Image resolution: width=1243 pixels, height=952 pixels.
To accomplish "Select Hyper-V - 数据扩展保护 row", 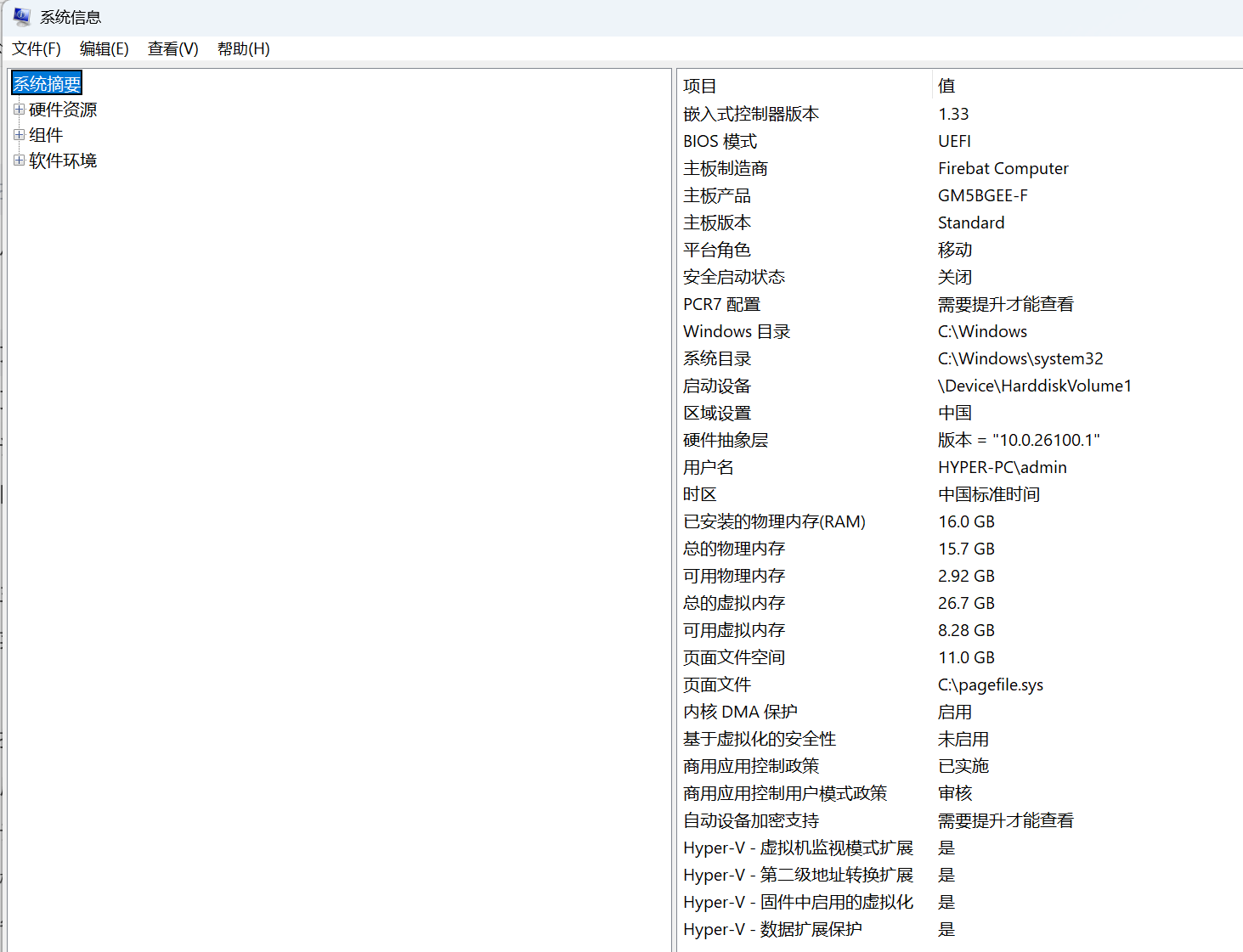I will pos(960,929).
